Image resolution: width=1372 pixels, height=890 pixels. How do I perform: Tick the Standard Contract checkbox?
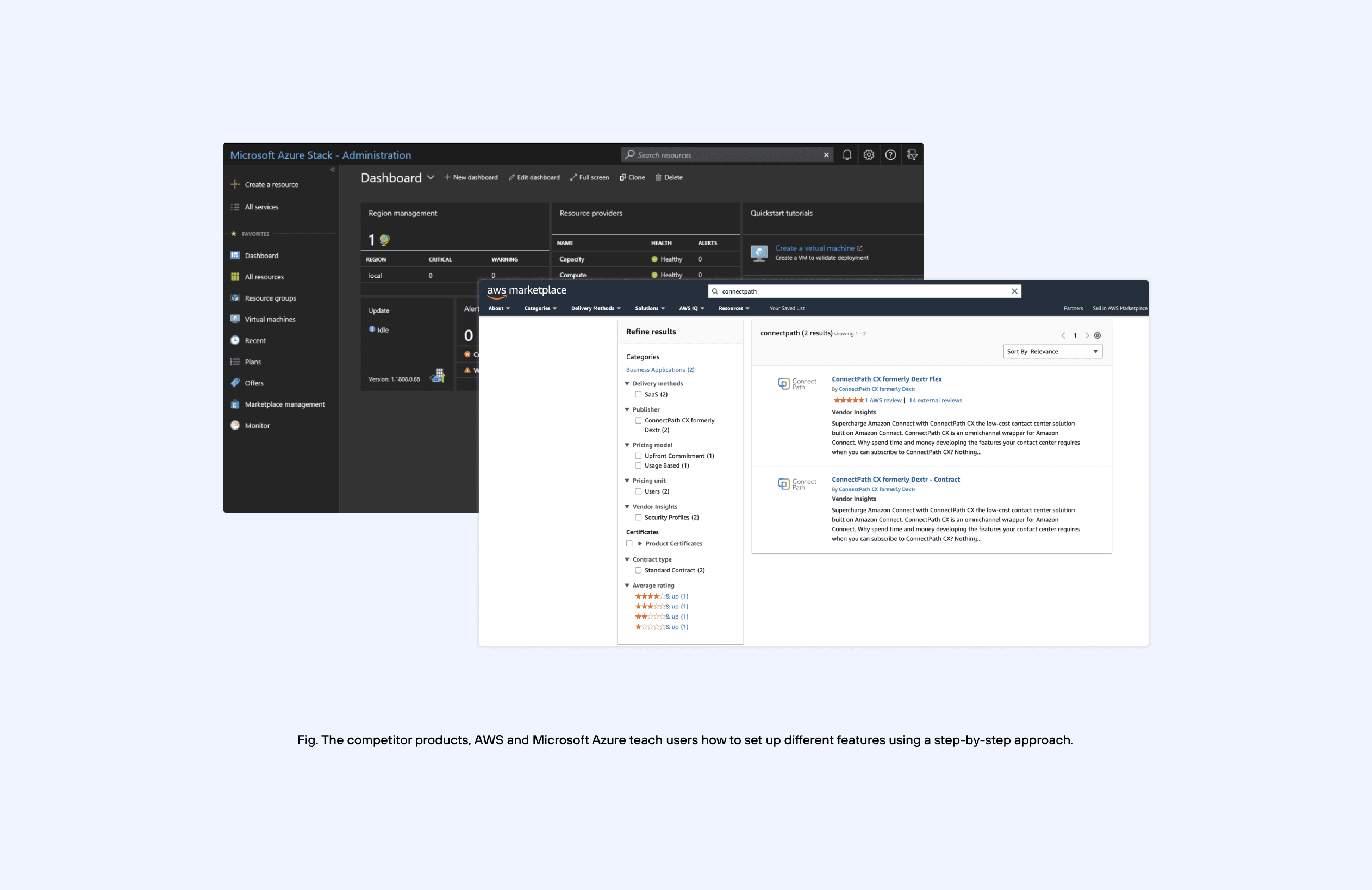(x=638, y=570)
